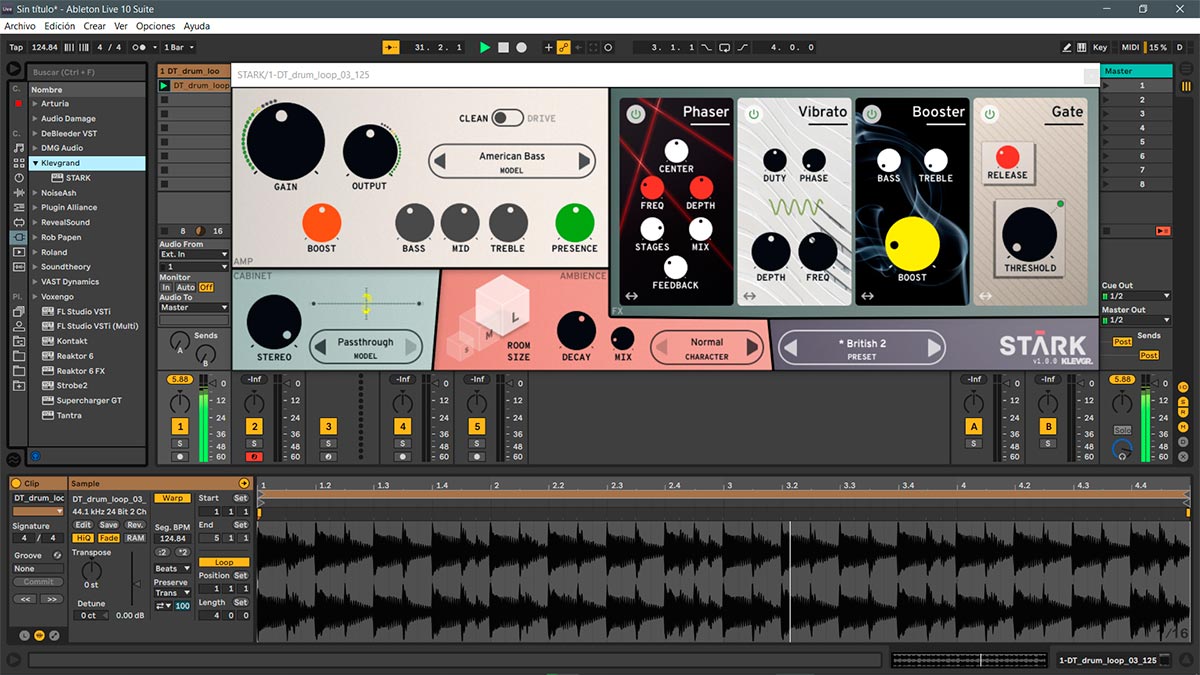Click the Automation Arm chain icon

[x=563, y=47]
